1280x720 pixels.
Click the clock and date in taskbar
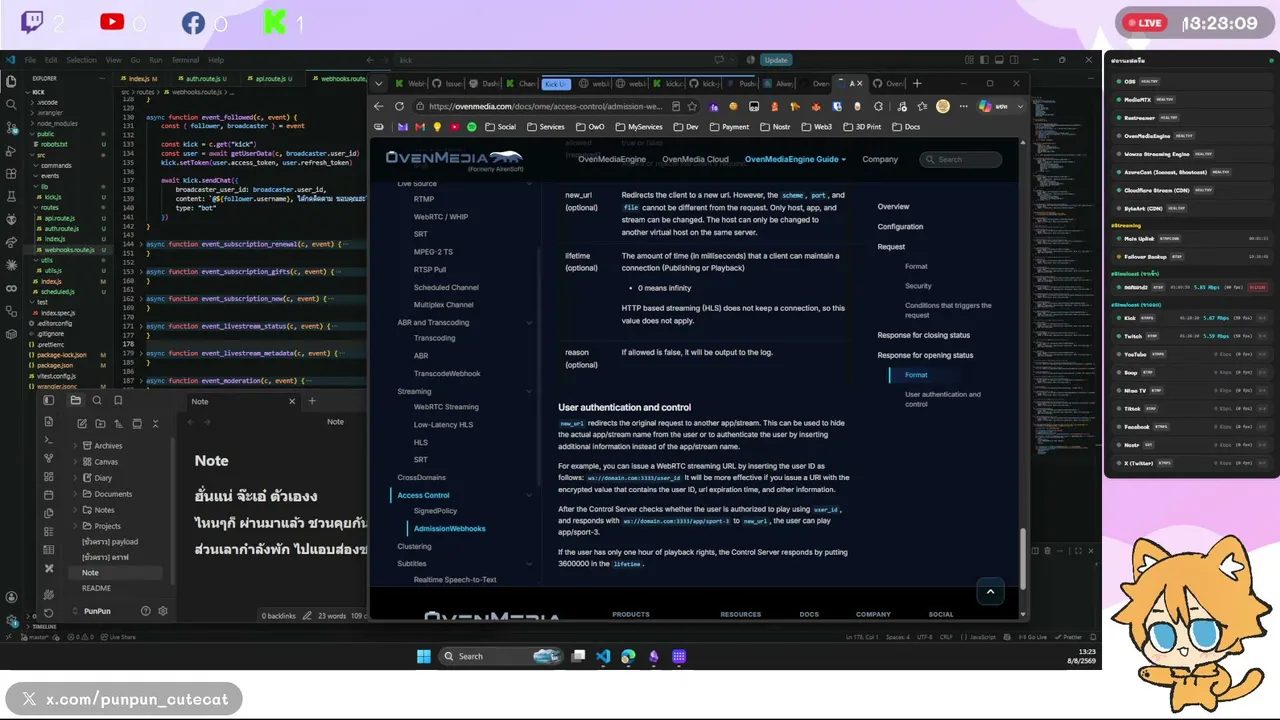click(x=1080, y=656)
